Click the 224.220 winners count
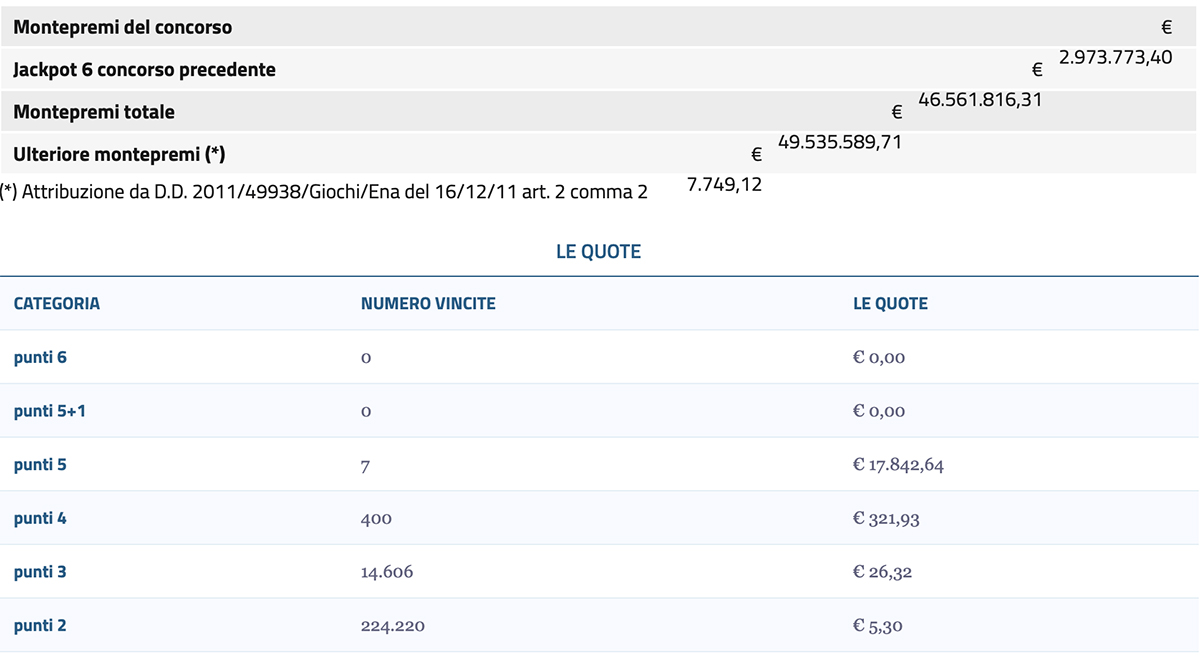This screenshot has width=1200, height=656. pyautogui.click(x=392, y=626)
